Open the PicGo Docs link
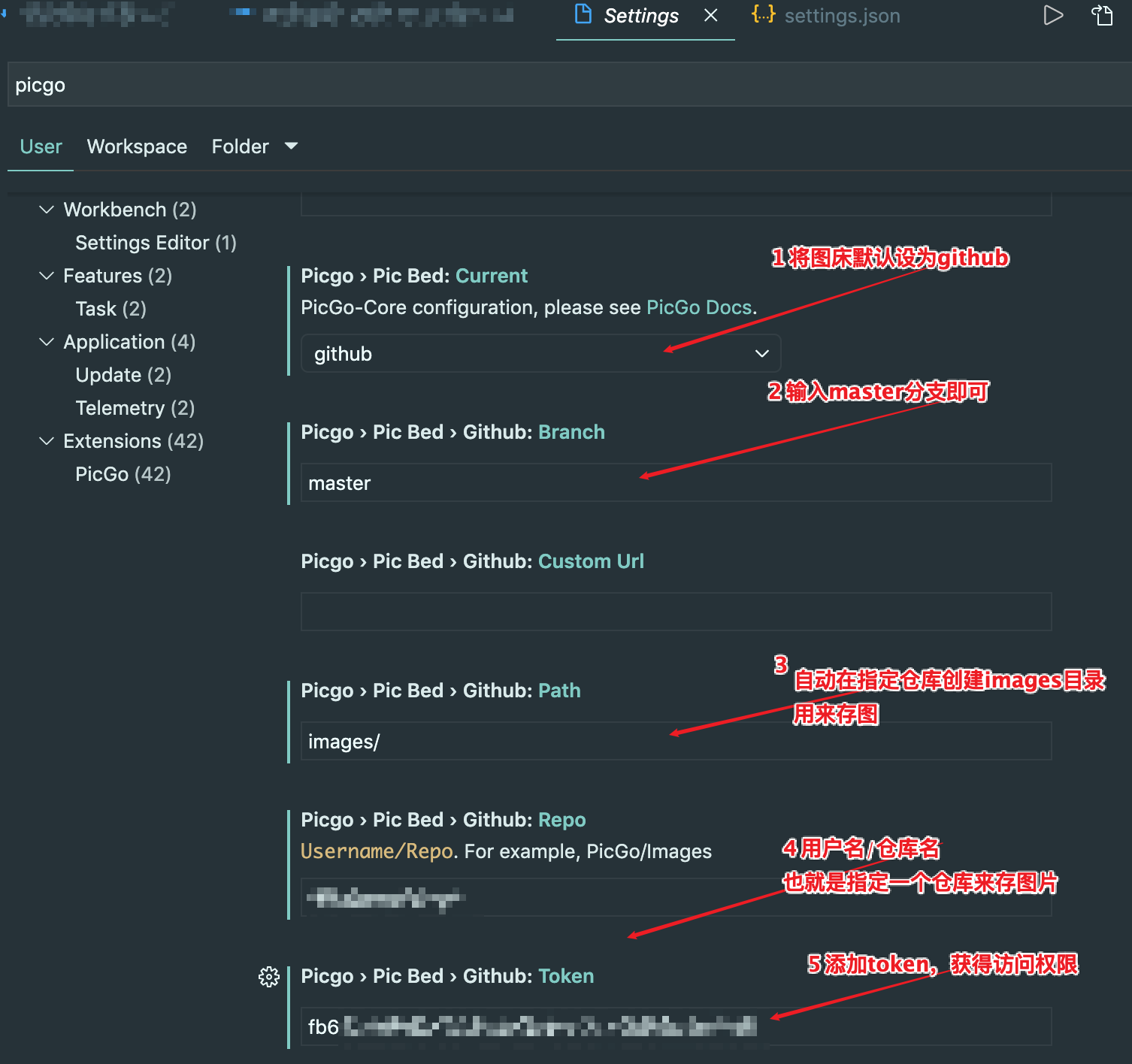Image resolution: width=1132 pixels, height=1064 pixels. coord(699,307)
